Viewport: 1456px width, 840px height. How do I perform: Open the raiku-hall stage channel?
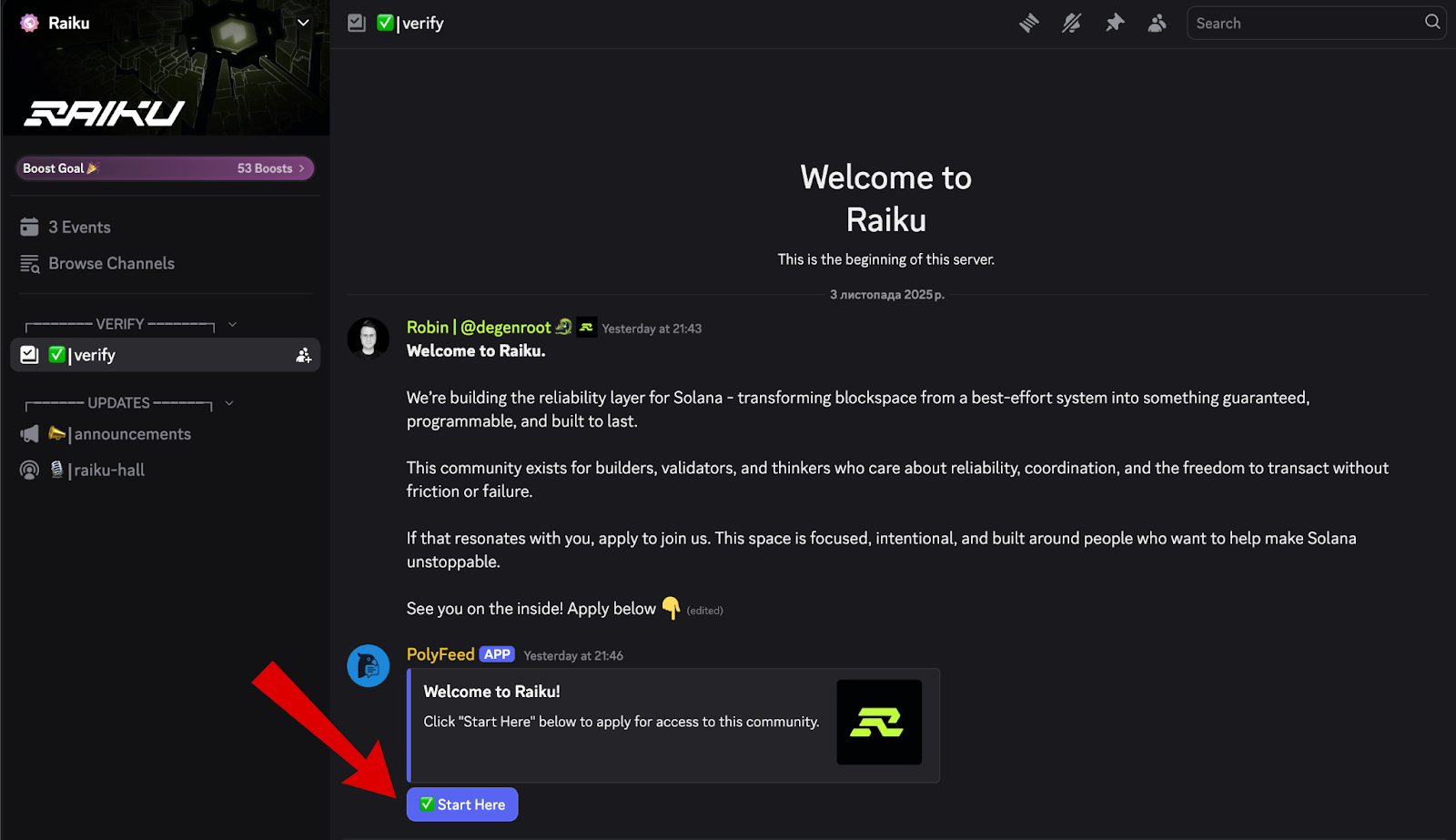165,471
